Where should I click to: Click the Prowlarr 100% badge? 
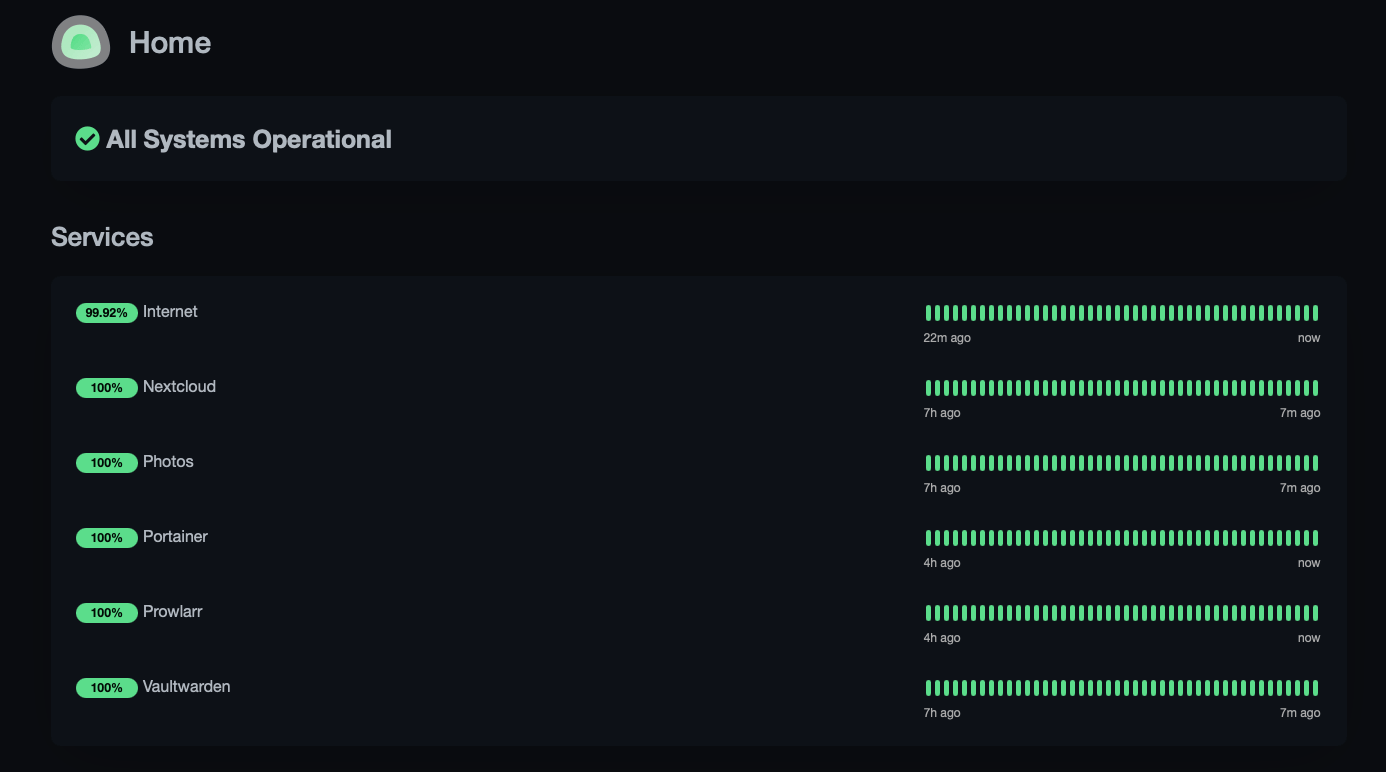pos(106,613)
